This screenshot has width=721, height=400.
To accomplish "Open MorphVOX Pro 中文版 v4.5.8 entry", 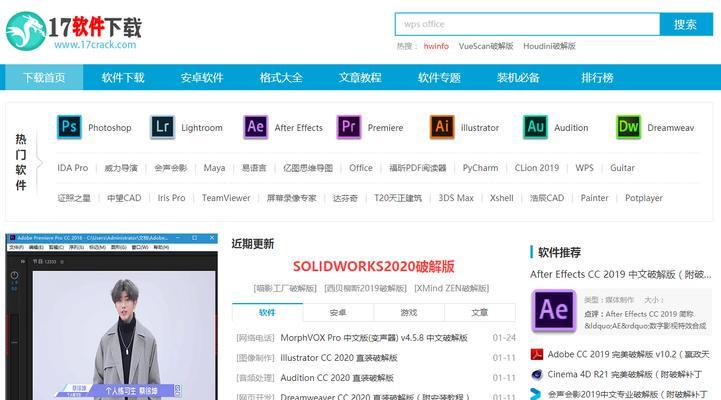I will pyautogui.click(x=374, y=338).
